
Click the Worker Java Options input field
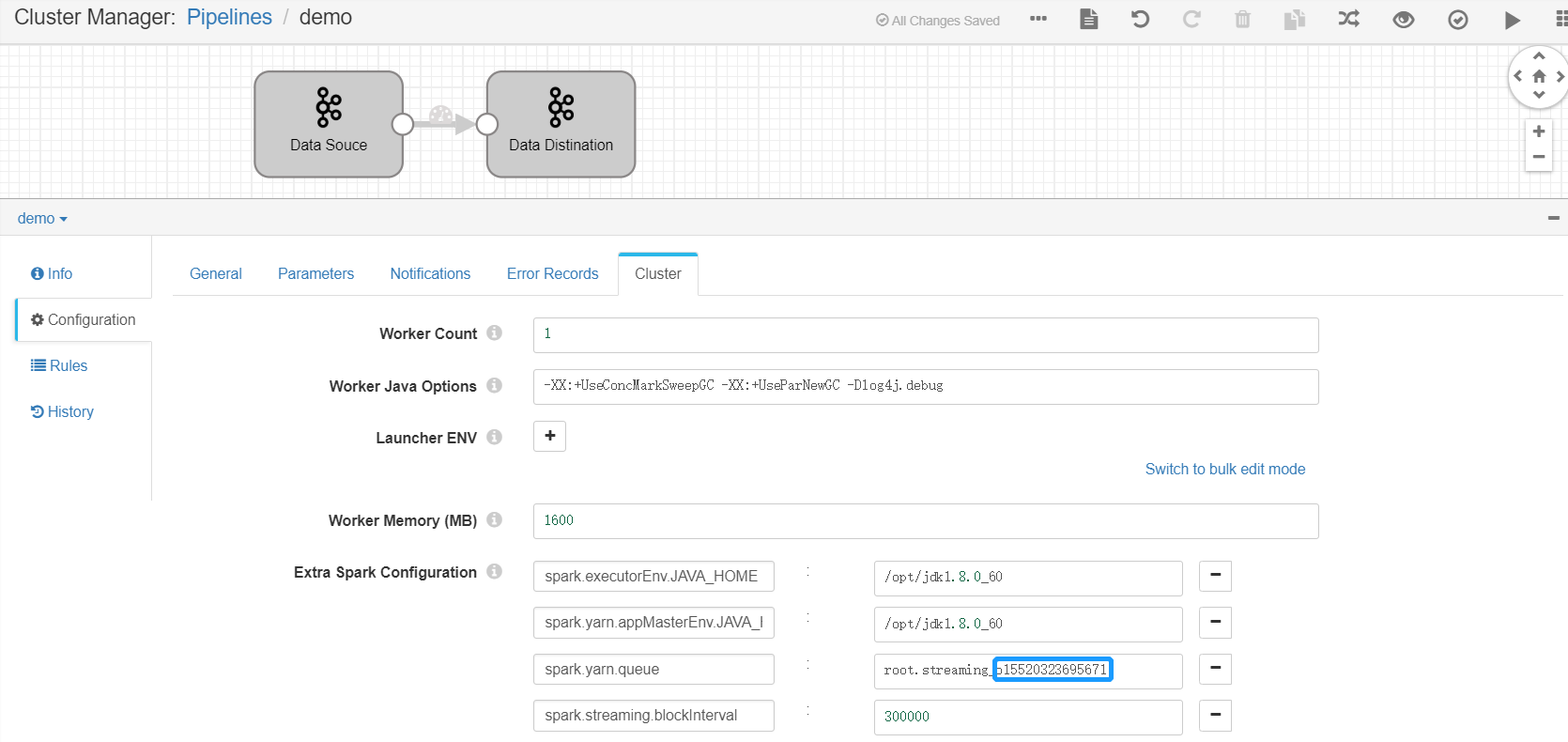tap(926, 386)
